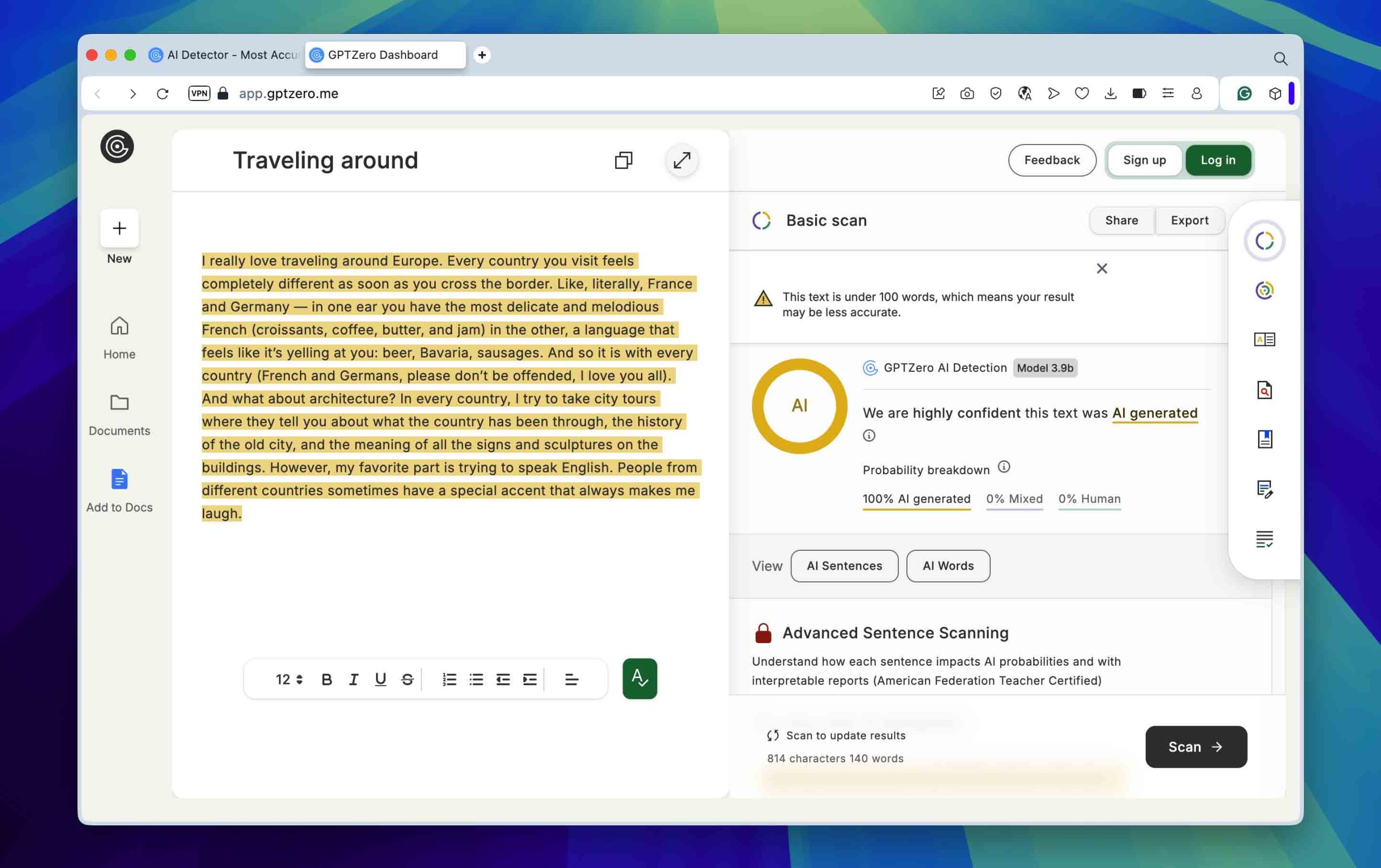
Task: Click the browser tab search magnifier
Action: point(1280,58)
